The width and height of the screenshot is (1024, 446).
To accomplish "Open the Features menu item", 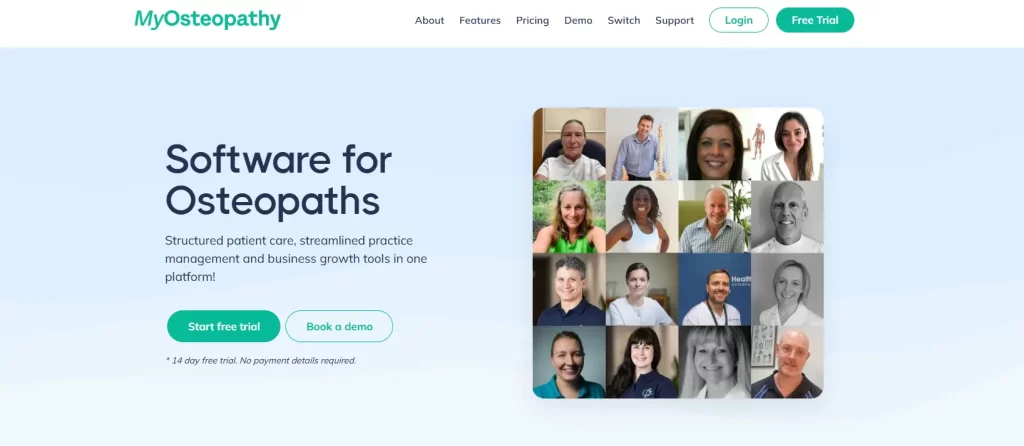I will [x=479, y=20].
